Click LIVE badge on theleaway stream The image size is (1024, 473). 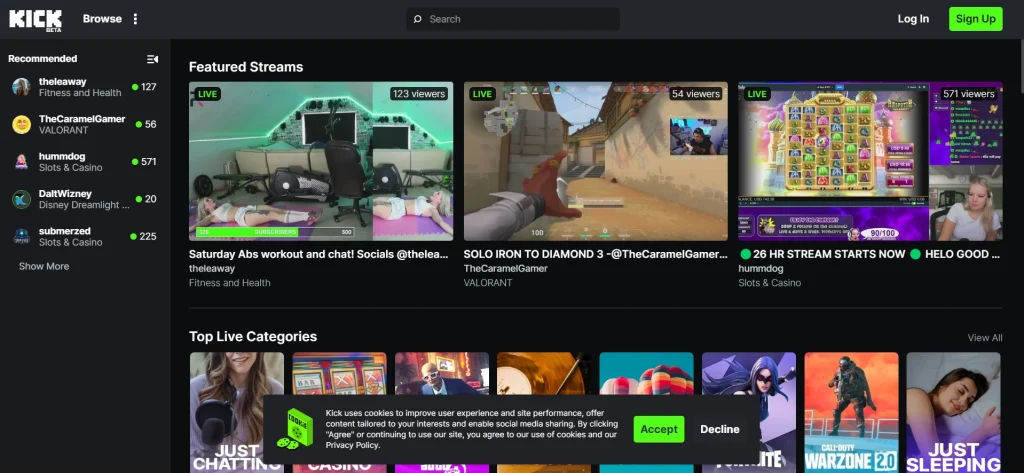(207, 94)
